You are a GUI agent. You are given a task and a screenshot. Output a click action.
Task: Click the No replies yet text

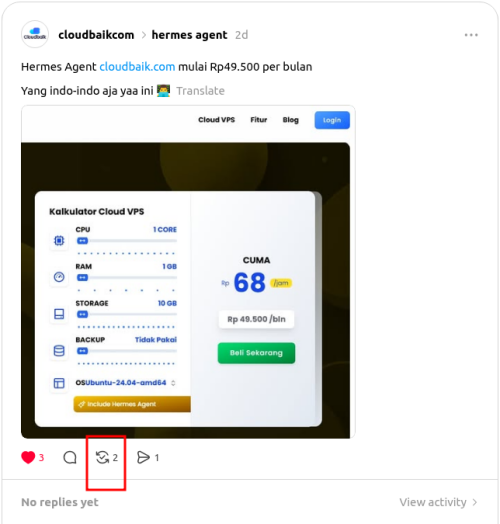[x=60, y=502]
